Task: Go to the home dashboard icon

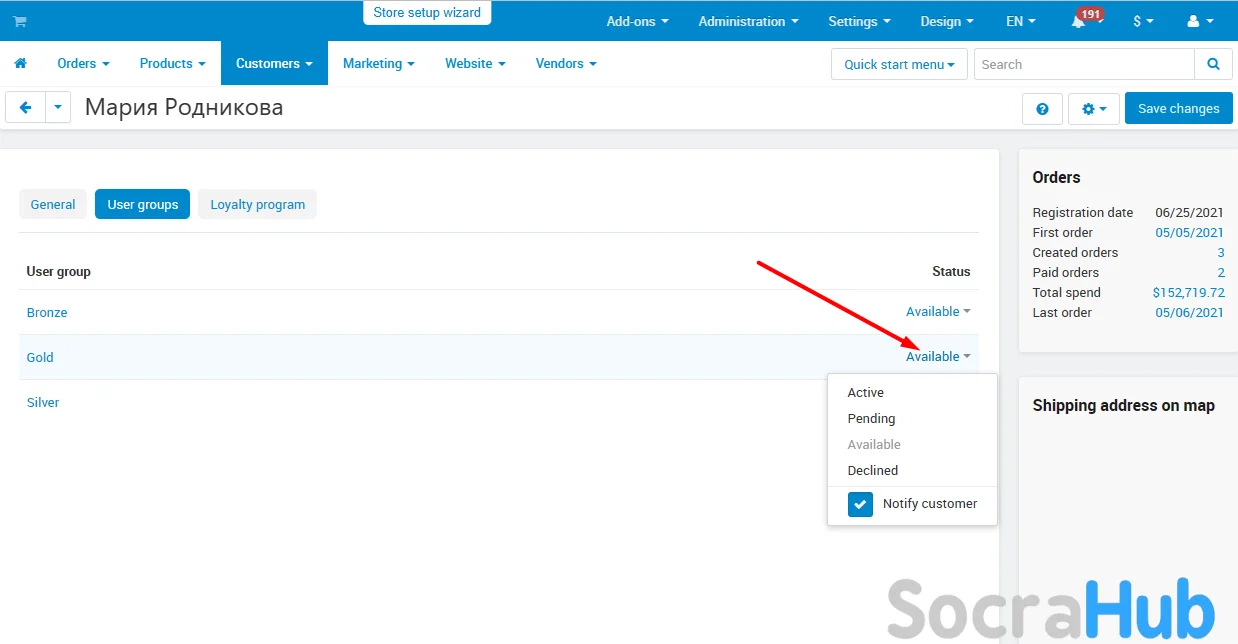Action: point(20,63)
